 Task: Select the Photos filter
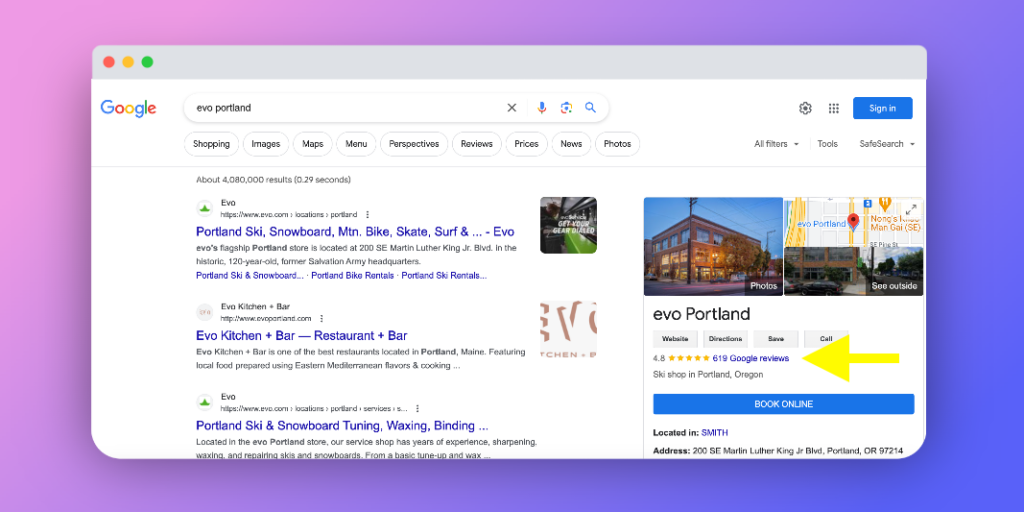click(618, 144)
